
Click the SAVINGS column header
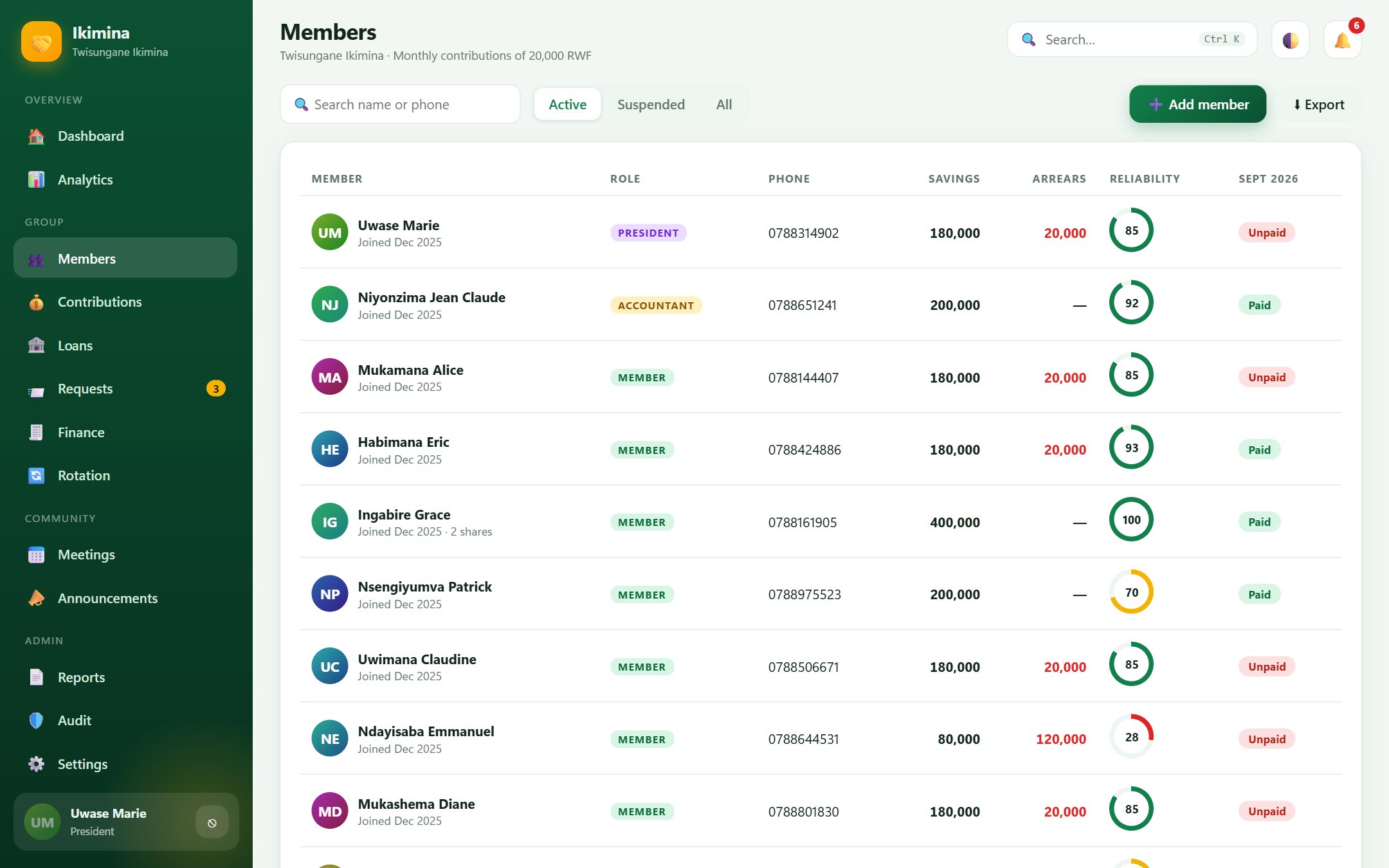click(x=954, y=179)
